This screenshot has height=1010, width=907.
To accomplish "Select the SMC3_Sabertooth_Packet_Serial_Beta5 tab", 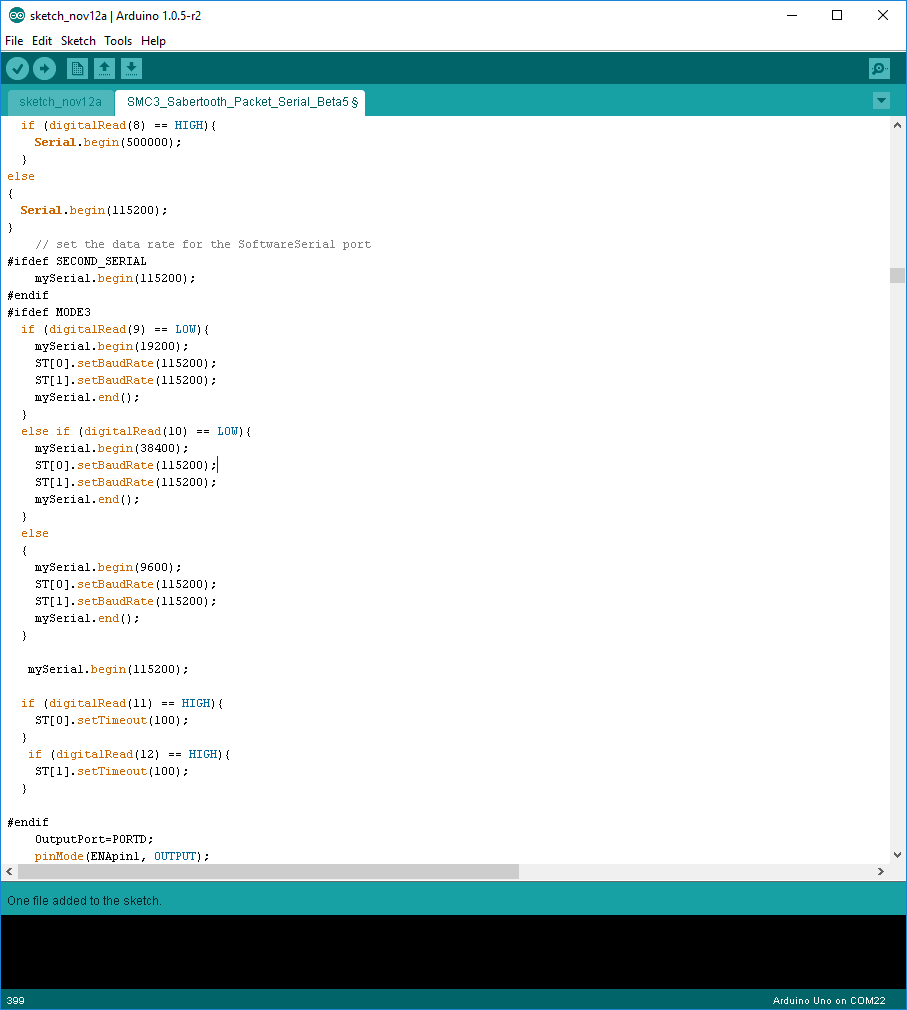I will coord(238,101).
